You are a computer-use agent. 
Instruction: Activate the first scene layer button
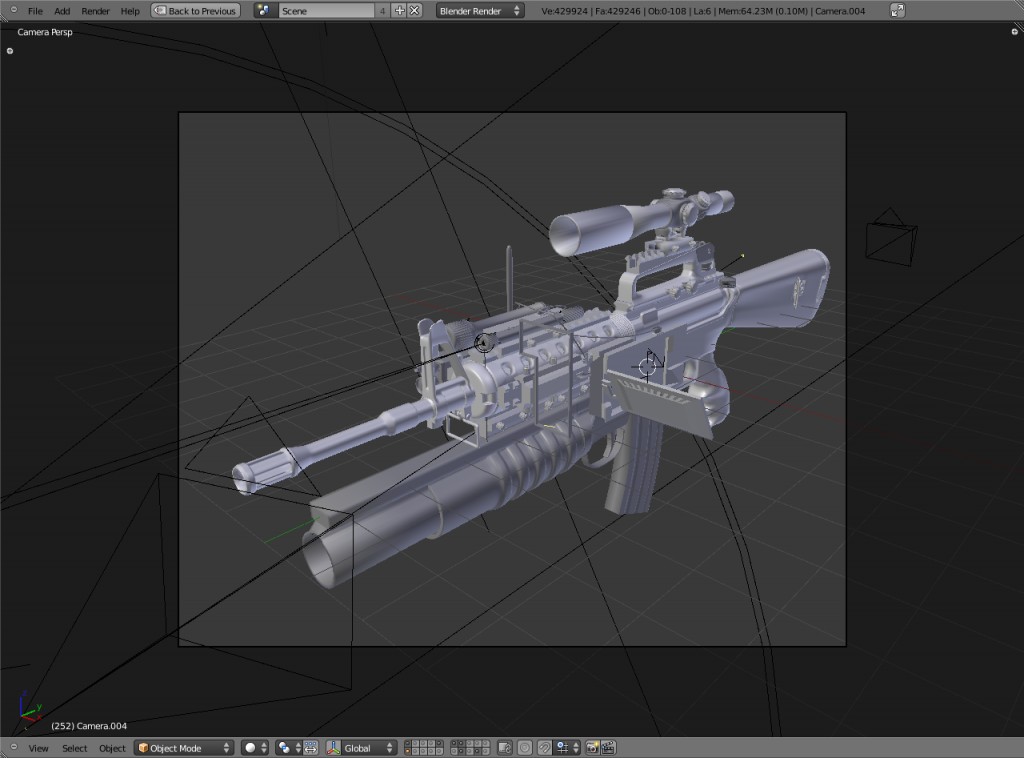(408, 744)
